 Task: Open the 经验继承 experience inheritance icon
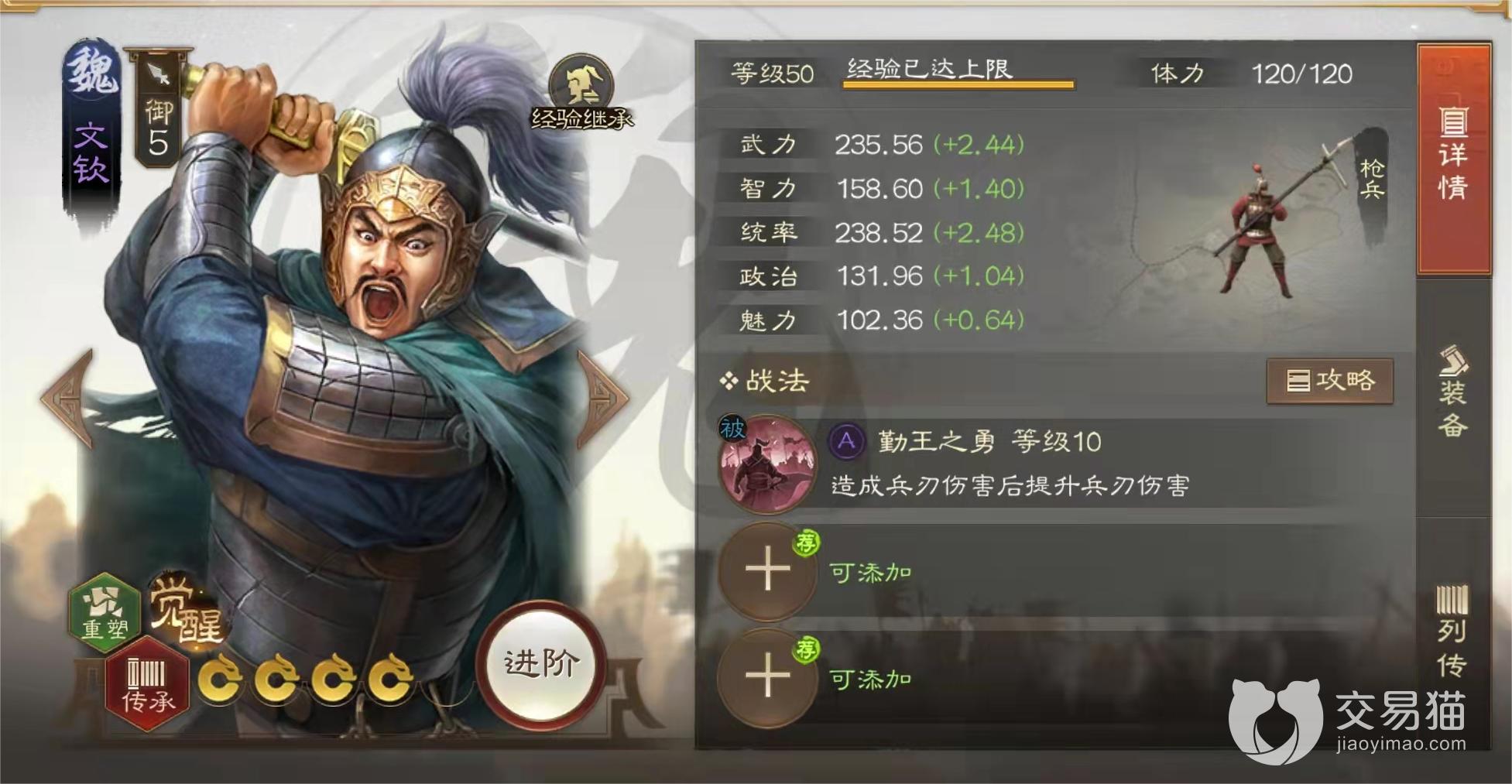[x=581, y=91]
